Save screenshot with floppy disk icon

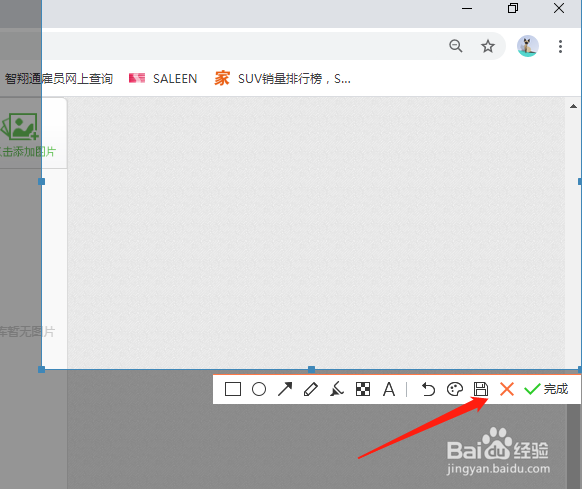tap(481, 389)
